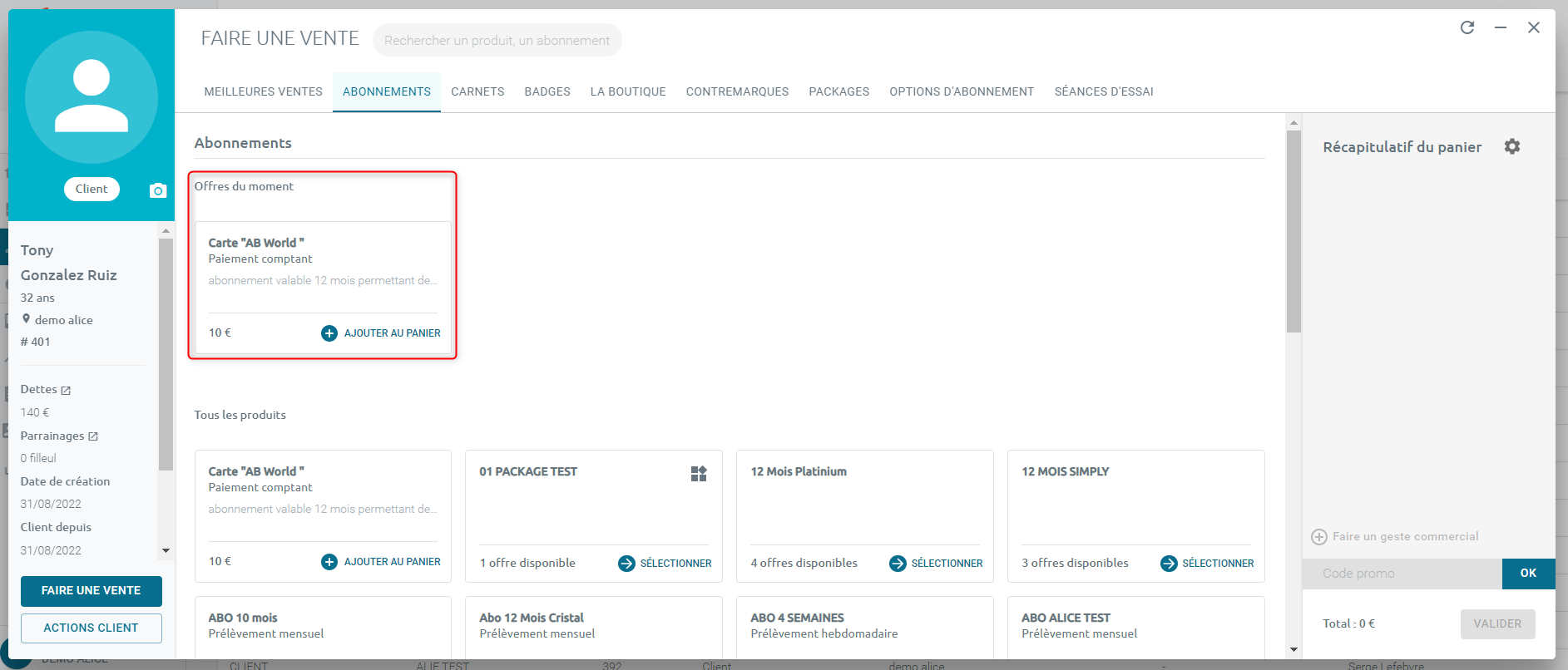This screenshot has width=1568, height=670.
Task: Click the package icon on 01 PACKAGE TEST
Action: tap(699, 474)
